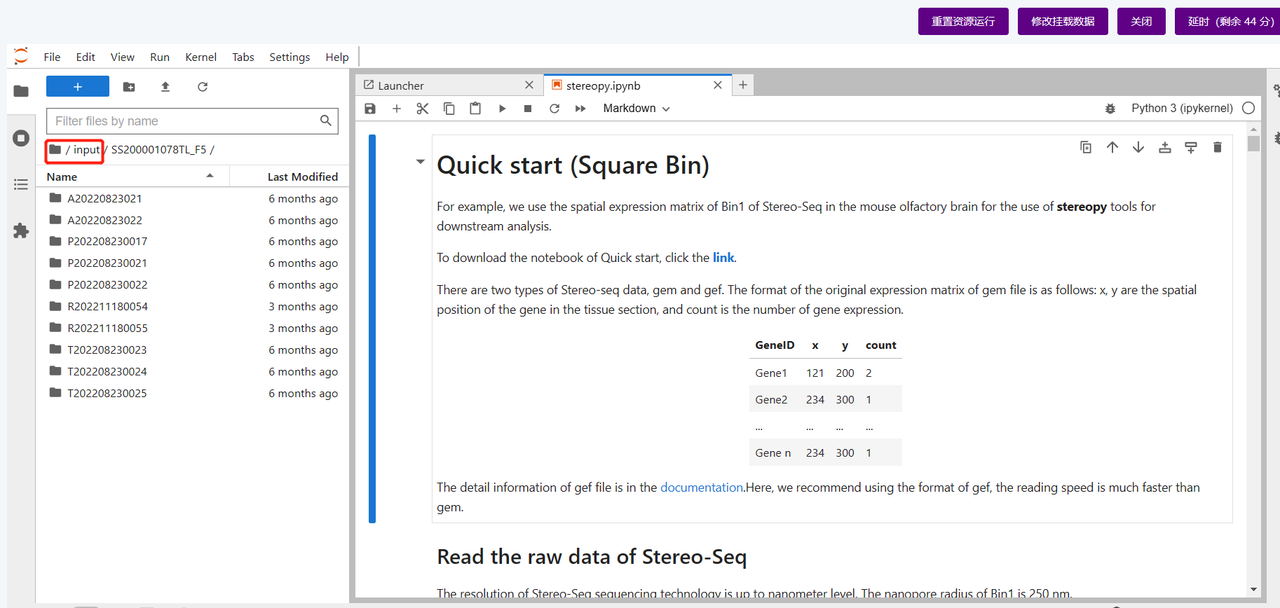Switch to the Launcher tab
This screenshot has width=1280, height=608.
pyautogui.click(x=401, y=86)
